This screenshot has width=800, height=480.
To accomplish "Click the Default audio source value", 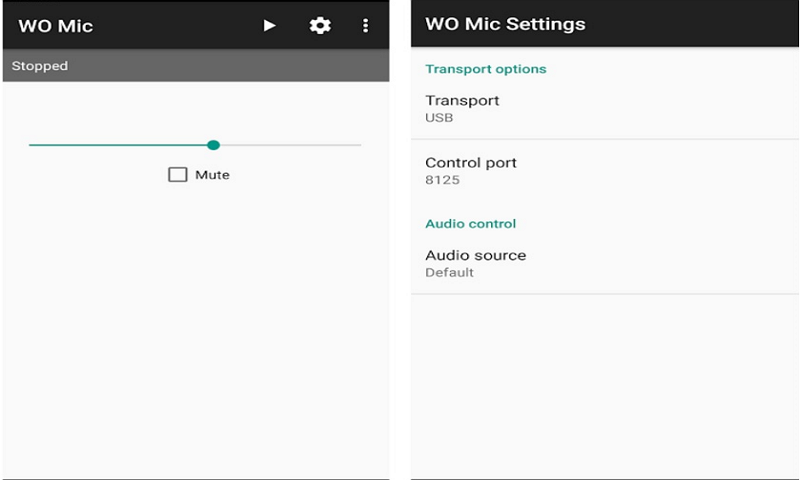I will [x=449, y=272].
